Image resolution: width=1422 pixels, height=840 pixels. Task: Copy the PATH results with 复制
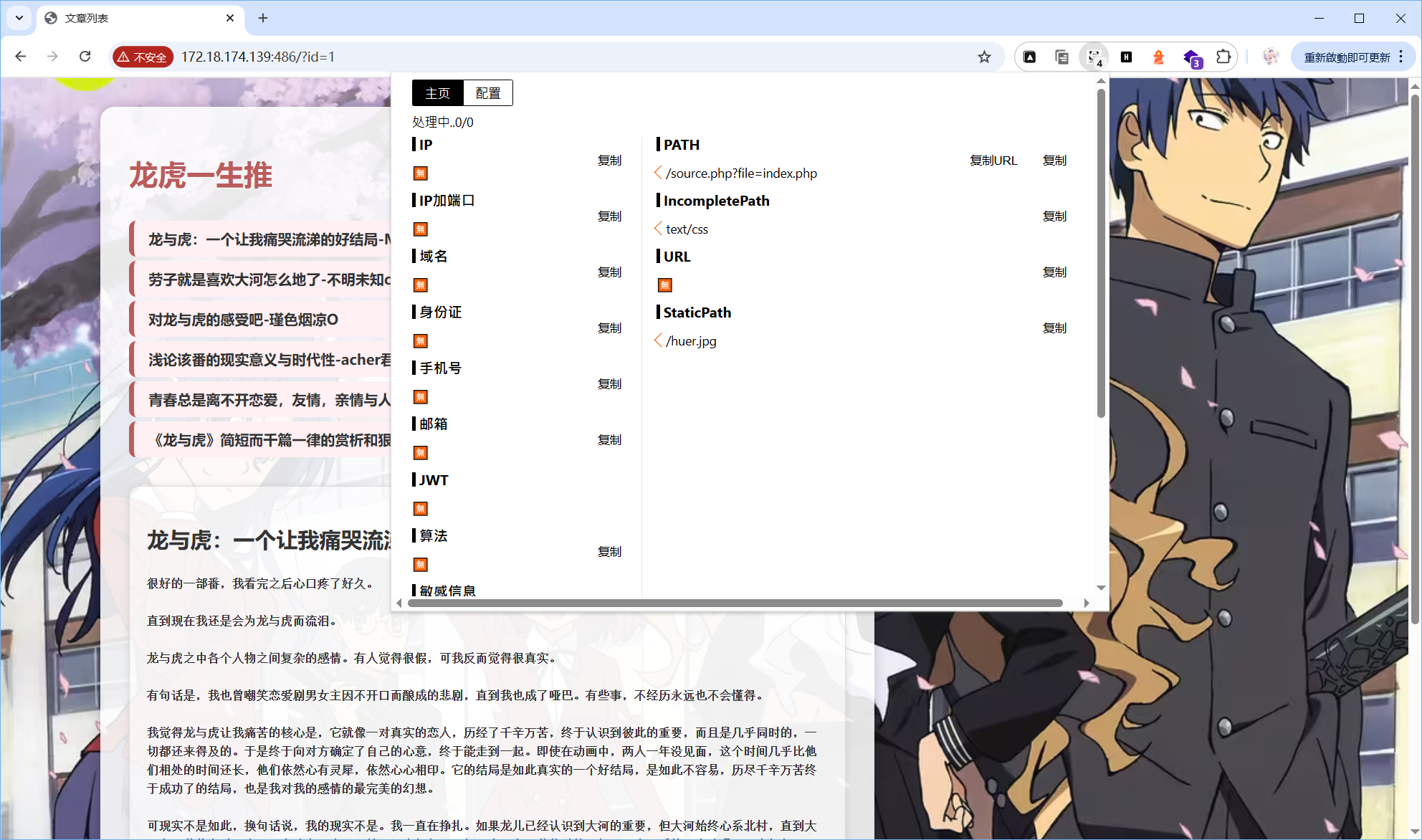point(1054,161)
